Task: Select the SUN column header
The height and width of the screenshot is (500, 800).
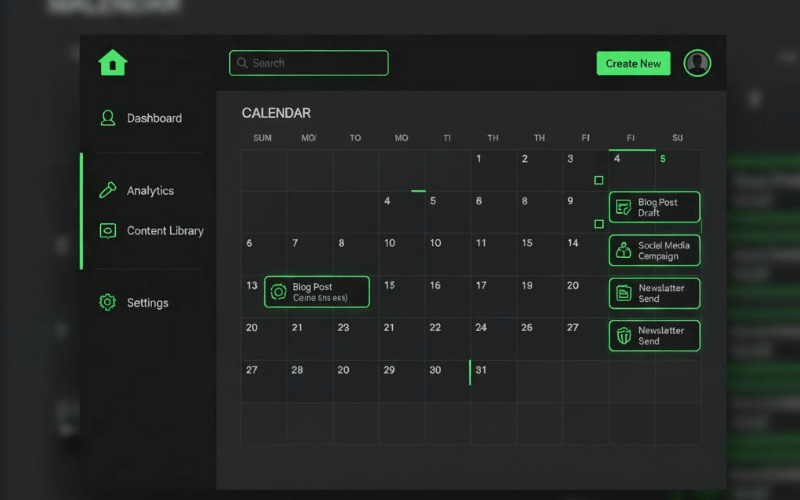Action: [x=262, y=138]
